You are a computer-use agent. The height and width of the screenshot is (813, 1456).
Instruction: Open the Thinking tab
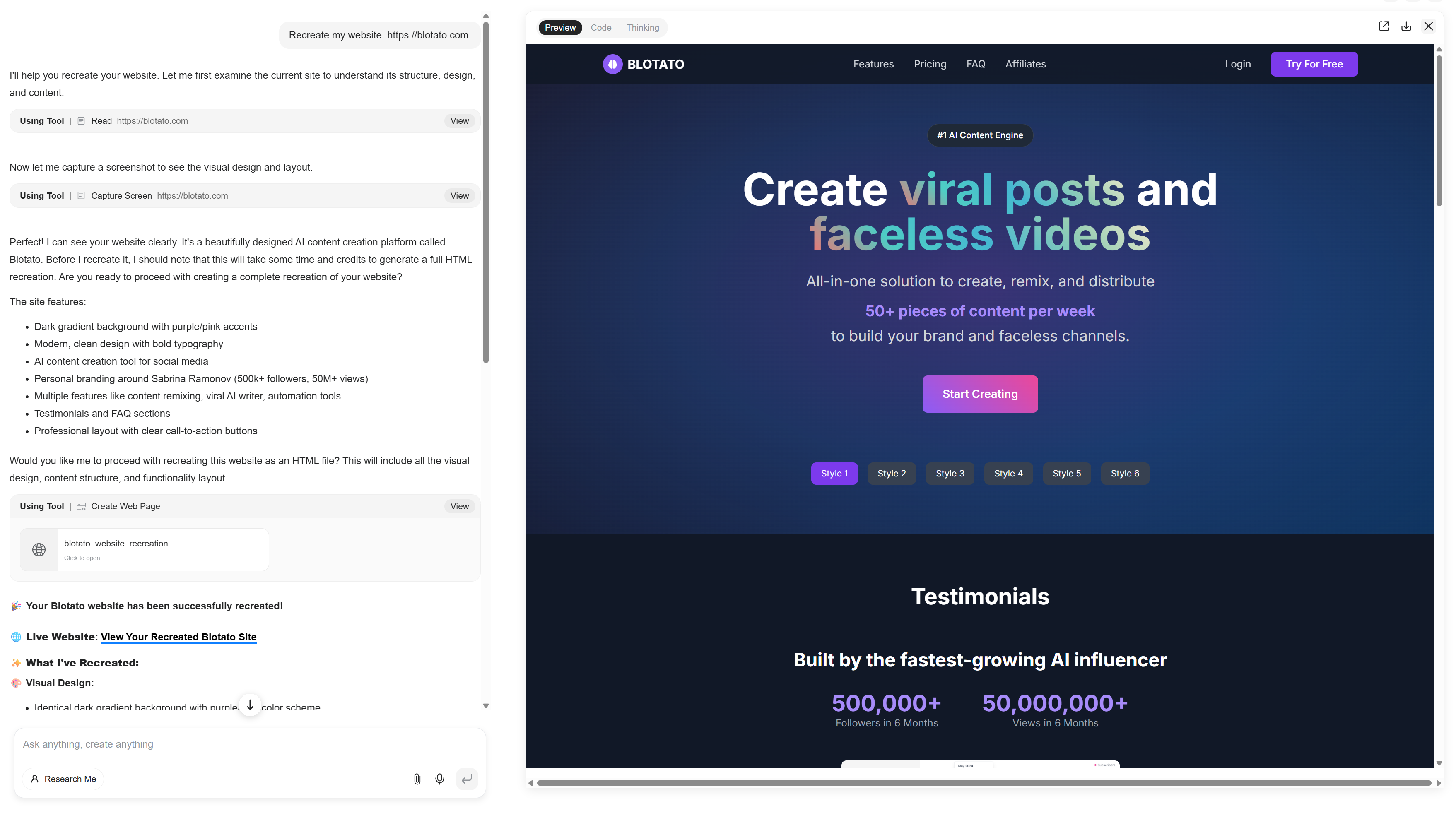642,28
